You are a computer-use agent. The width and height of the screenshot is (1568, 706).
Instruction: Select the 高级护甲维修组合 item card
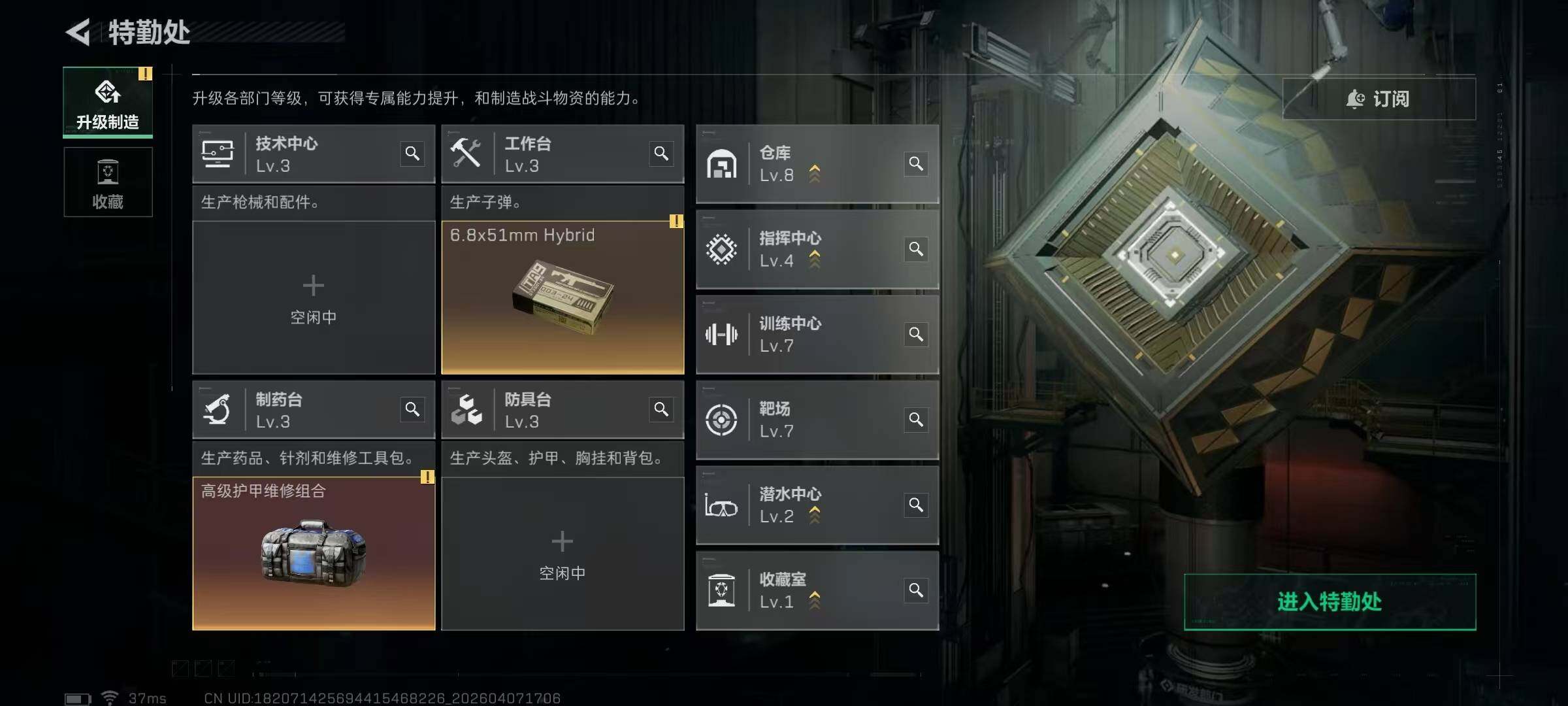tap(314, 554)
